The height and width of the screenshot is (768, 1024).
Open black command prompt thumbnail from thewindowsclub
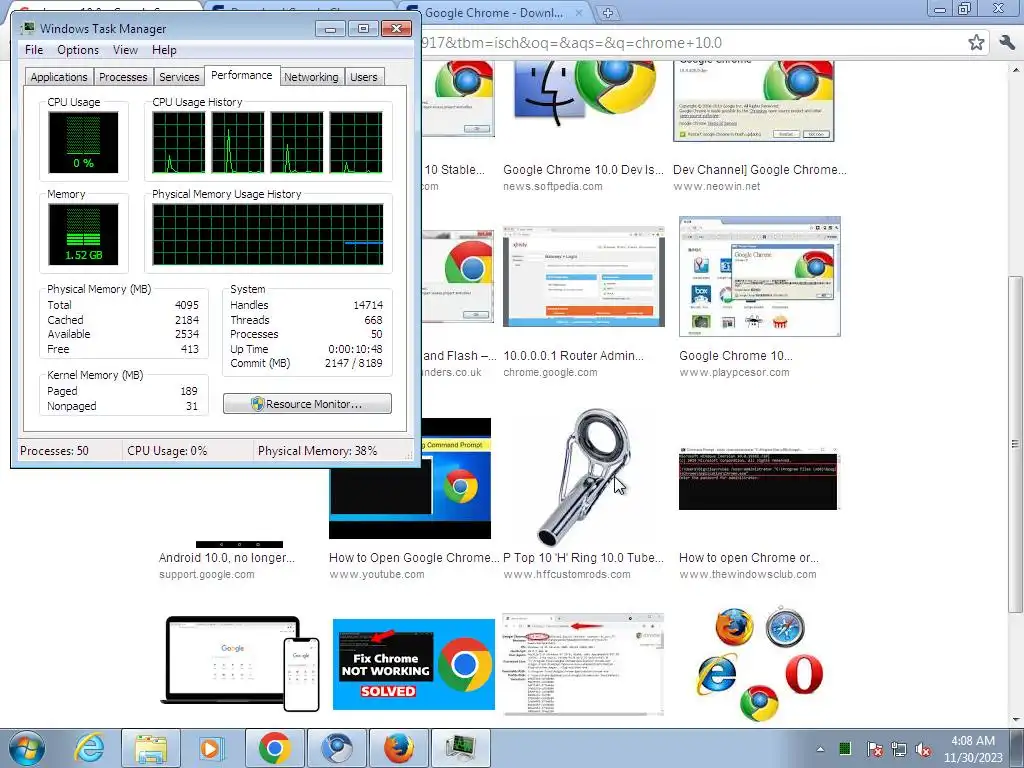(758, 478)
